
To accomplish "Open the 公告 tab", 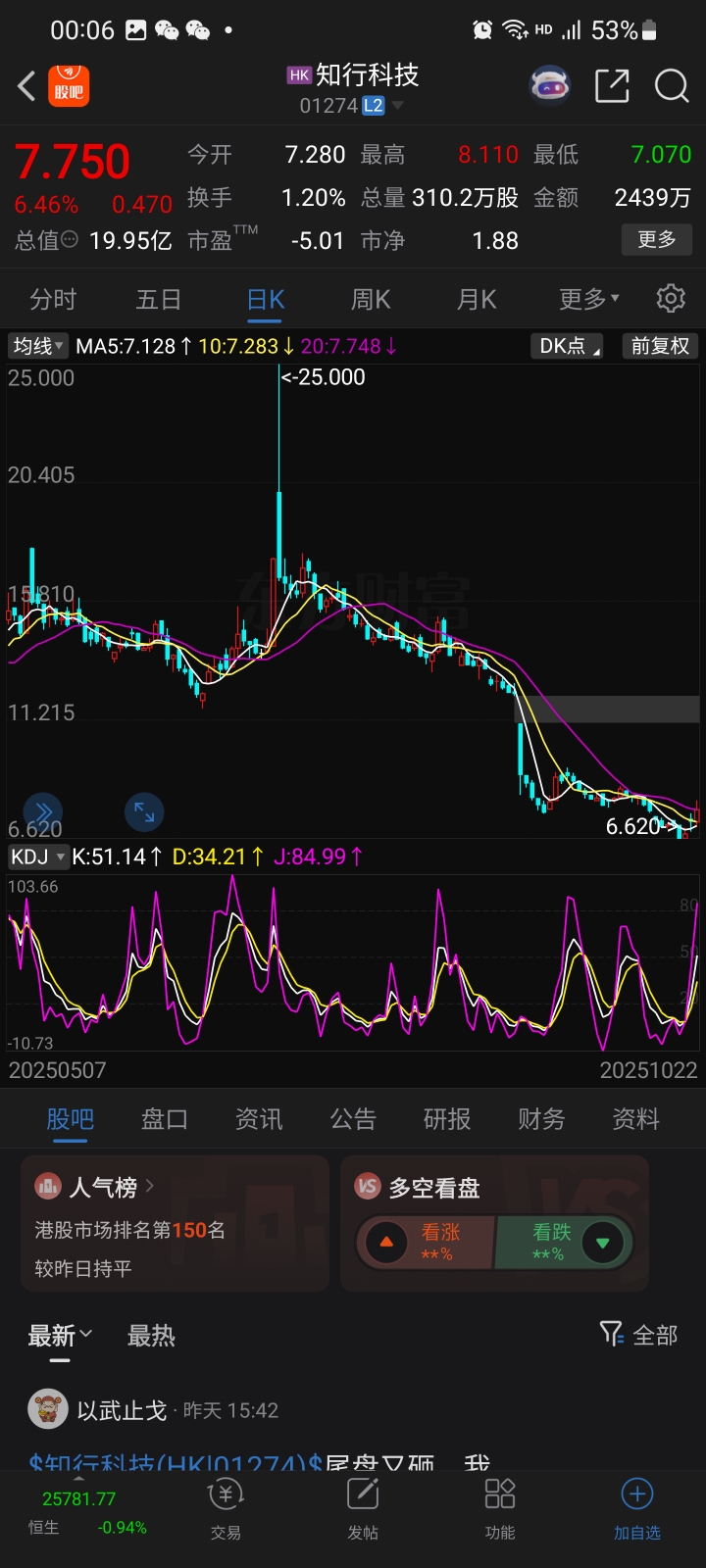I will (353, 1119).
